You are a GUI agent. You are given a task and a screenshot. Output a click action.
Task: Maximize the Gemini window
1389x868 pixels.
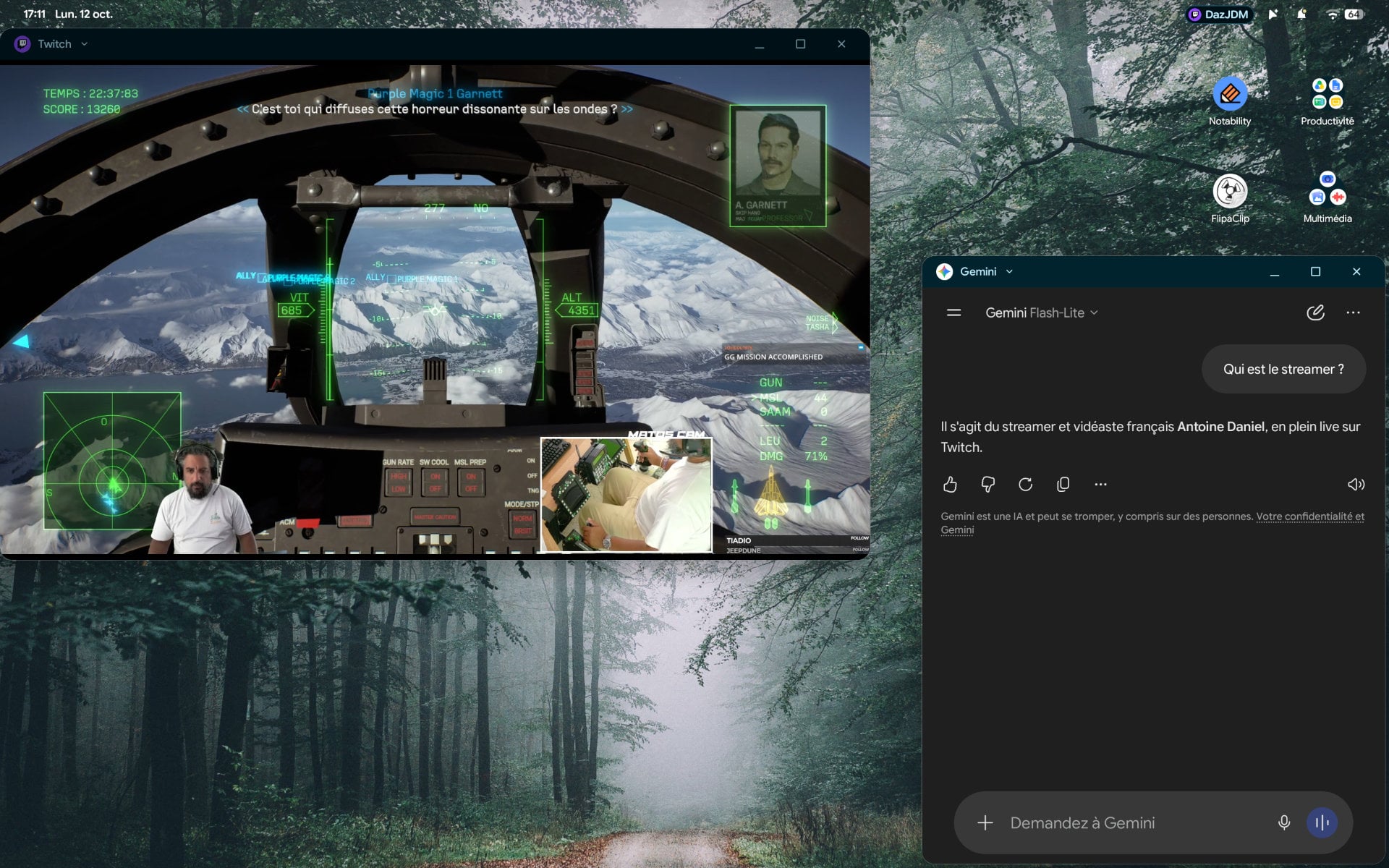1315,271
